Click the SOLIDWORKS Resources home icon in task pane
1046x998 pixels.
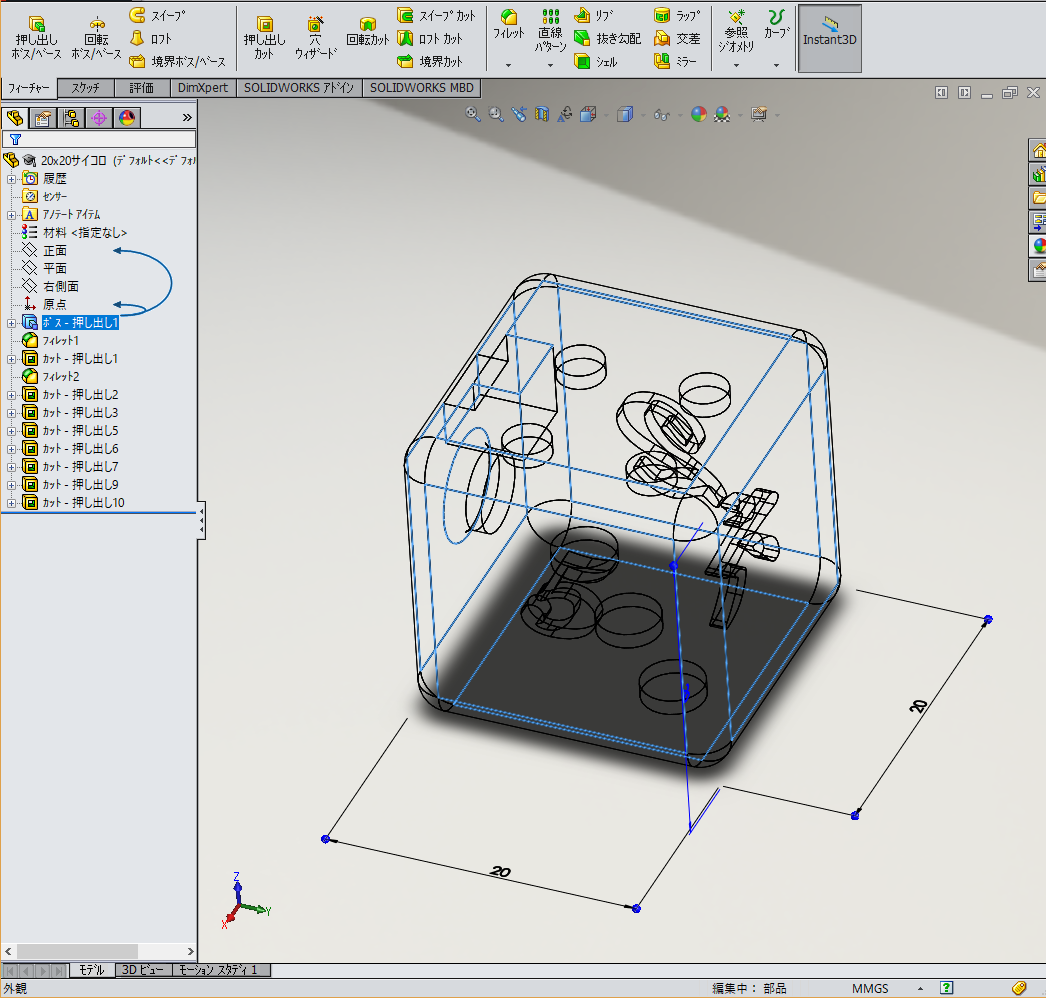(1039, 151)
